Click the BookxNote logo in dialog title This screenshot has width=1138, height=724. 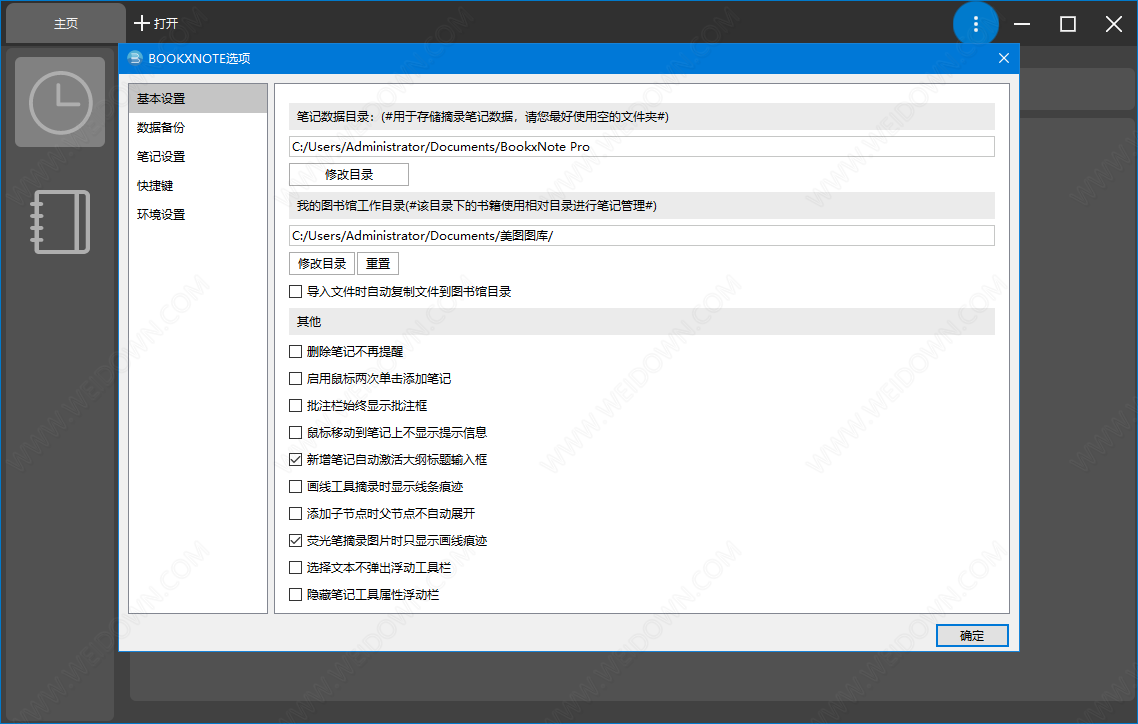[x=135, y=58]
